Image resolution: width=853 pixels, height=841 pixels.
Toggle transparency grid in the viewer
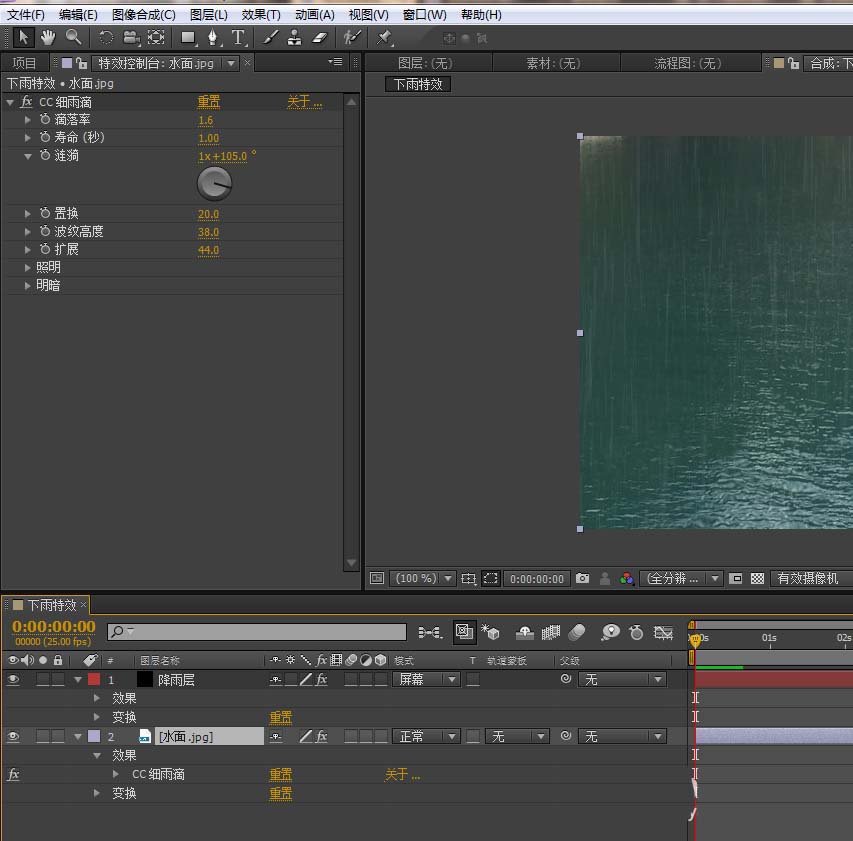click(758, 578)
